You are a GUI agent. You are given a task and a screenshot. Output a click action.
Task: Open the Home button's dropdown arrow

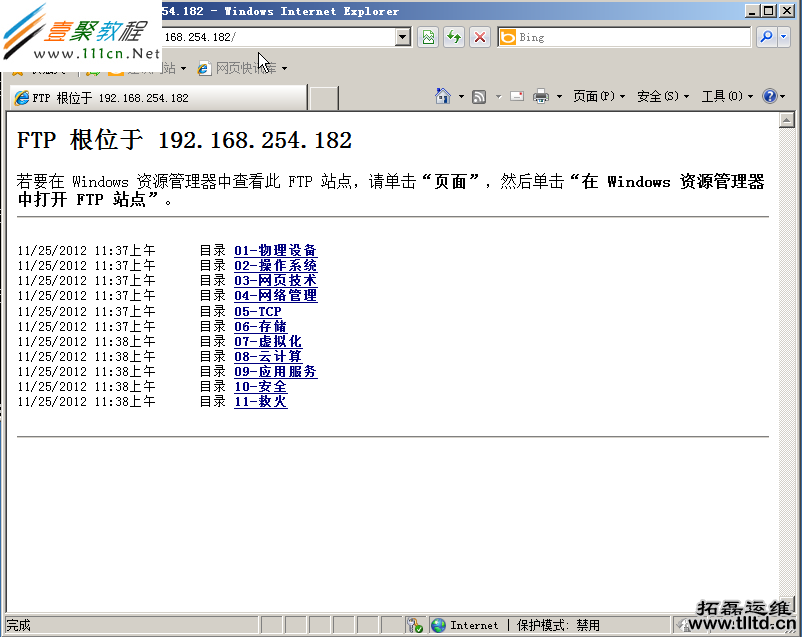[460, 96]
